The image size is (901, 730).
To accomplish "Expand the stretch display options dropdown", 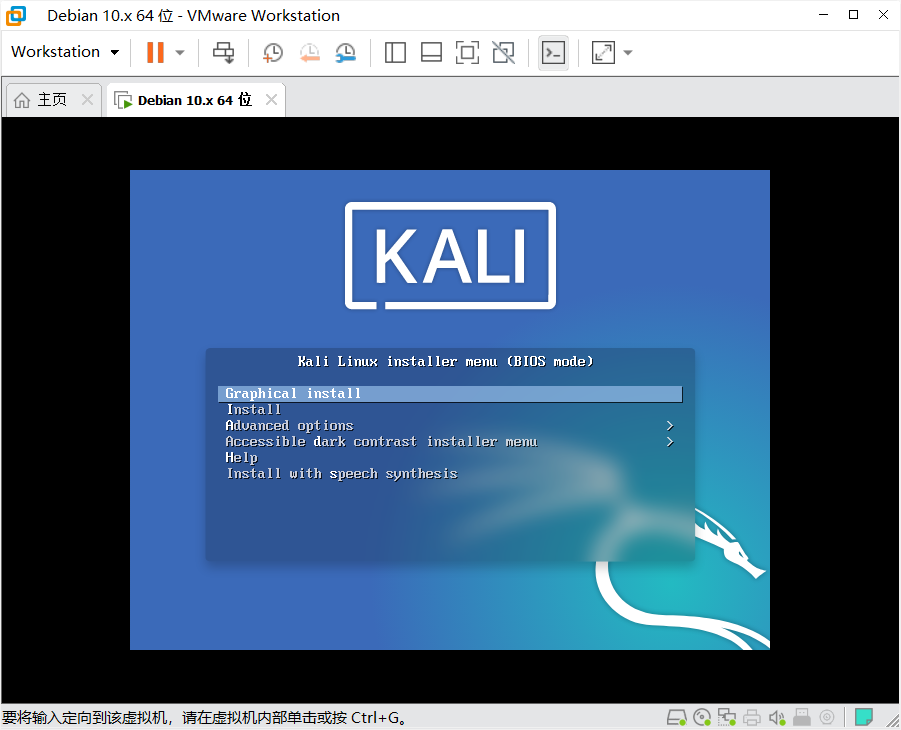I will 628,52.
